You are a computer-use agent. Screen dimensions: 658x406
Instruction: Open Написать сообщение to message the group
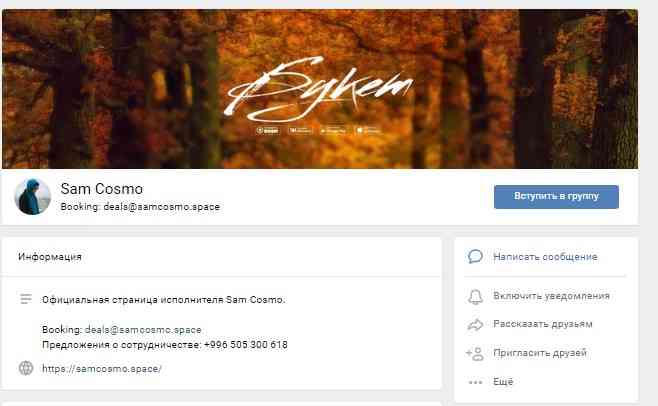pyautogui.click(x=545, y=257)
